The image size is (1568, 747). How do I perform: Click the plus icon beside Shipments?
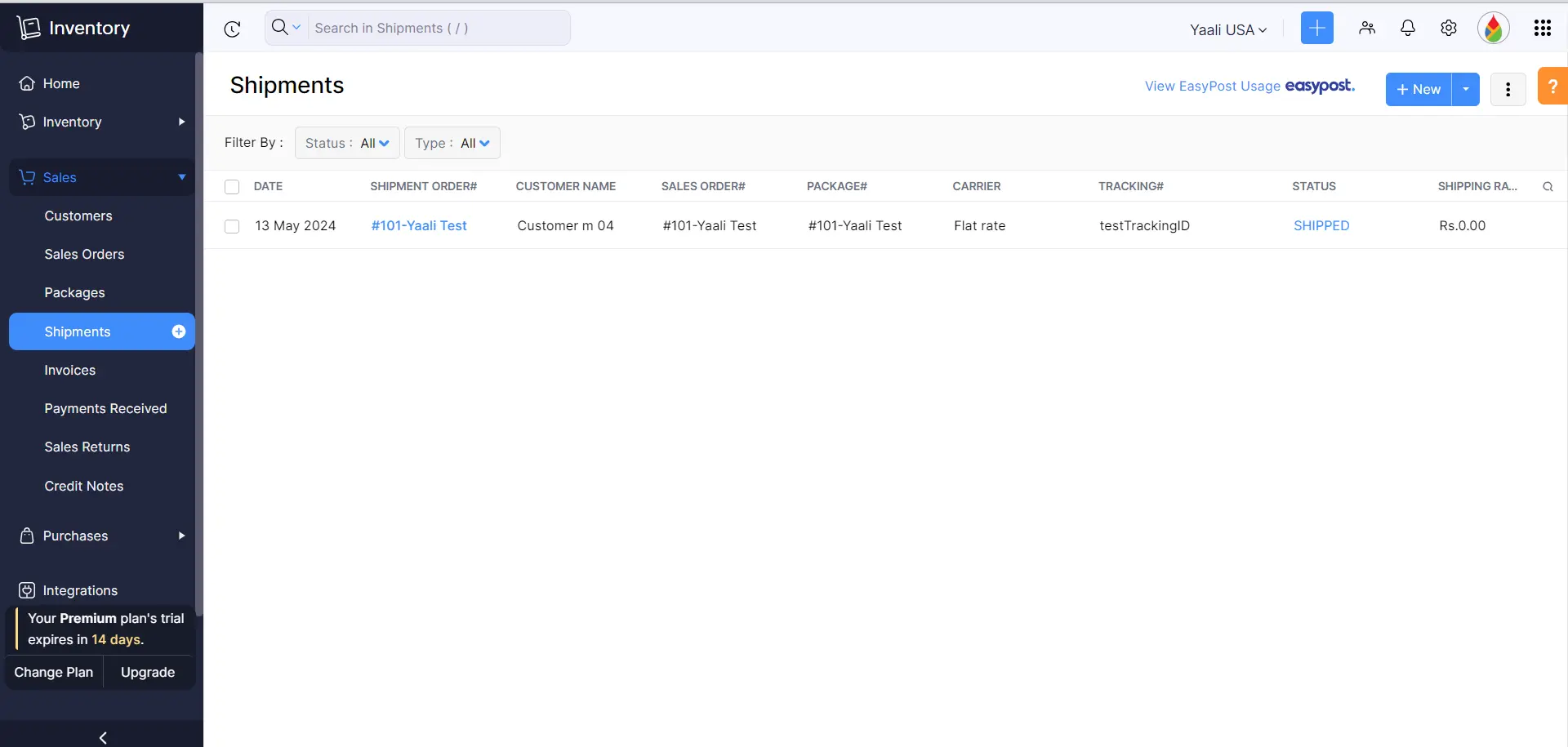[177, 331]
